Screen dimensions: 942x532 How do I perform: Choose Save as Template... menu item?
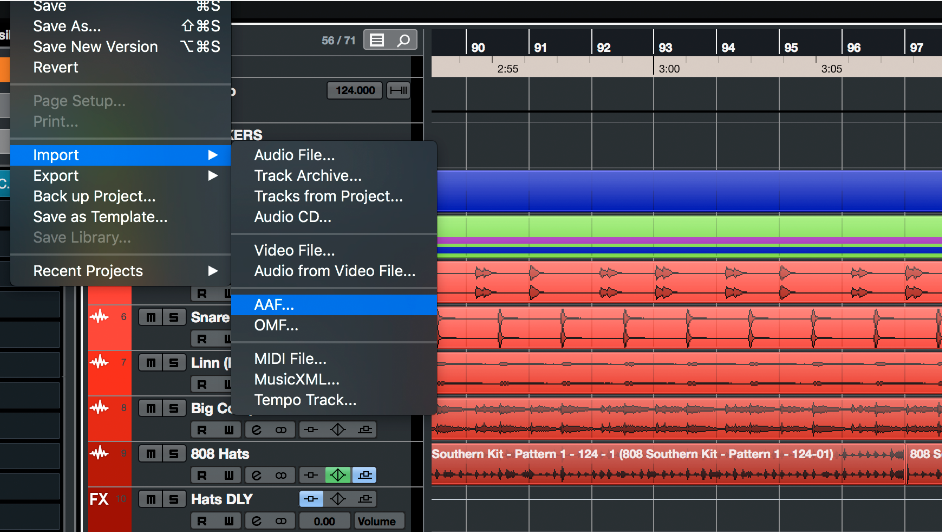(x=121, y=217)
